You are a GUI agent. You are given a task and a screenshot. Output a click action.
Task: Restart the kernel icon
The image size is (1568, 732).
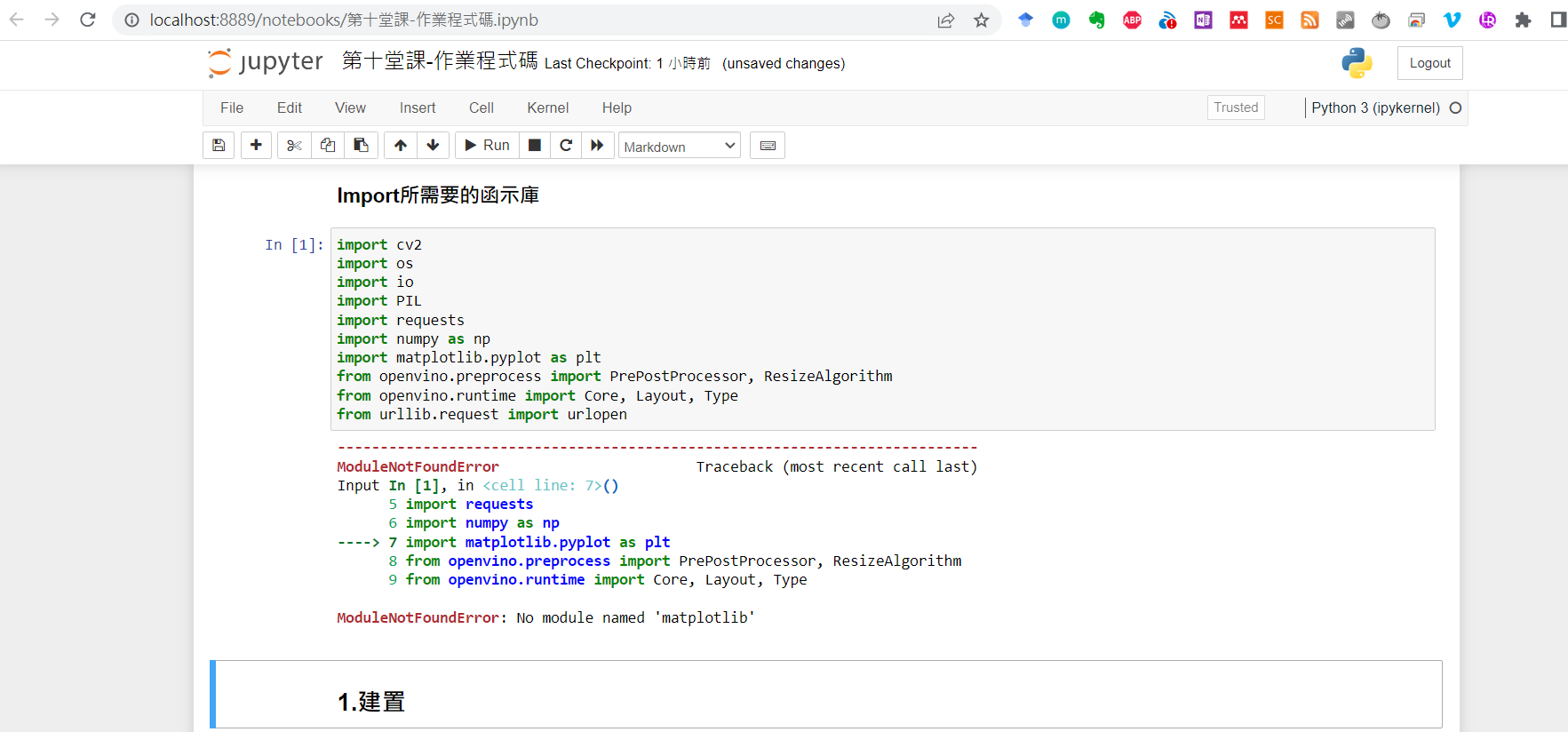pyautogui.click(x=566, y=146)
